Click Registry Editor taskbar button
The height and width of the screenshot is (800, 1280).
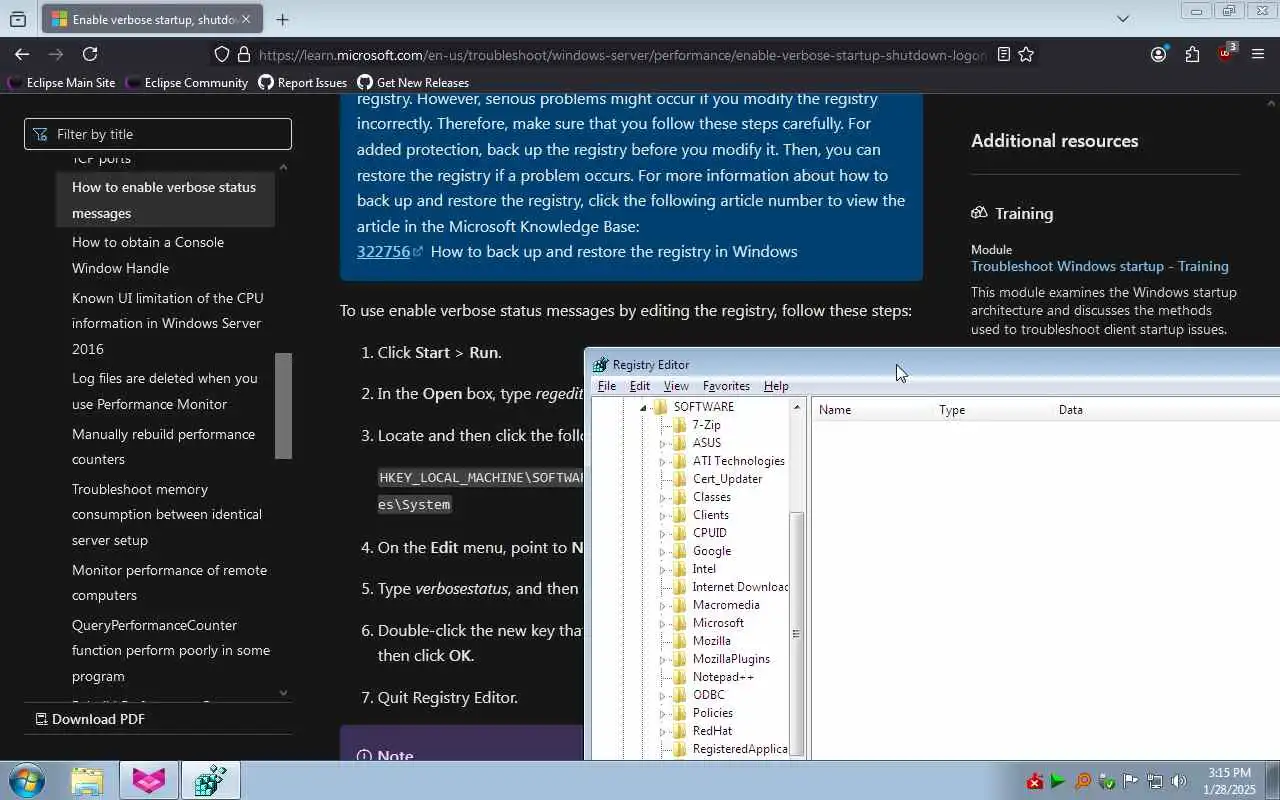(x=210, y=781)
